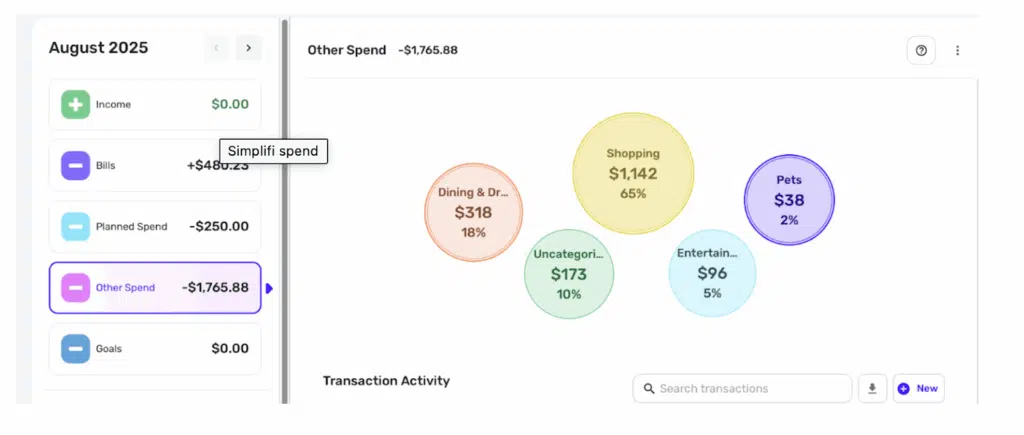Add a New transaction
Viewport: 1024px width, 435px height.
[918, 388]
